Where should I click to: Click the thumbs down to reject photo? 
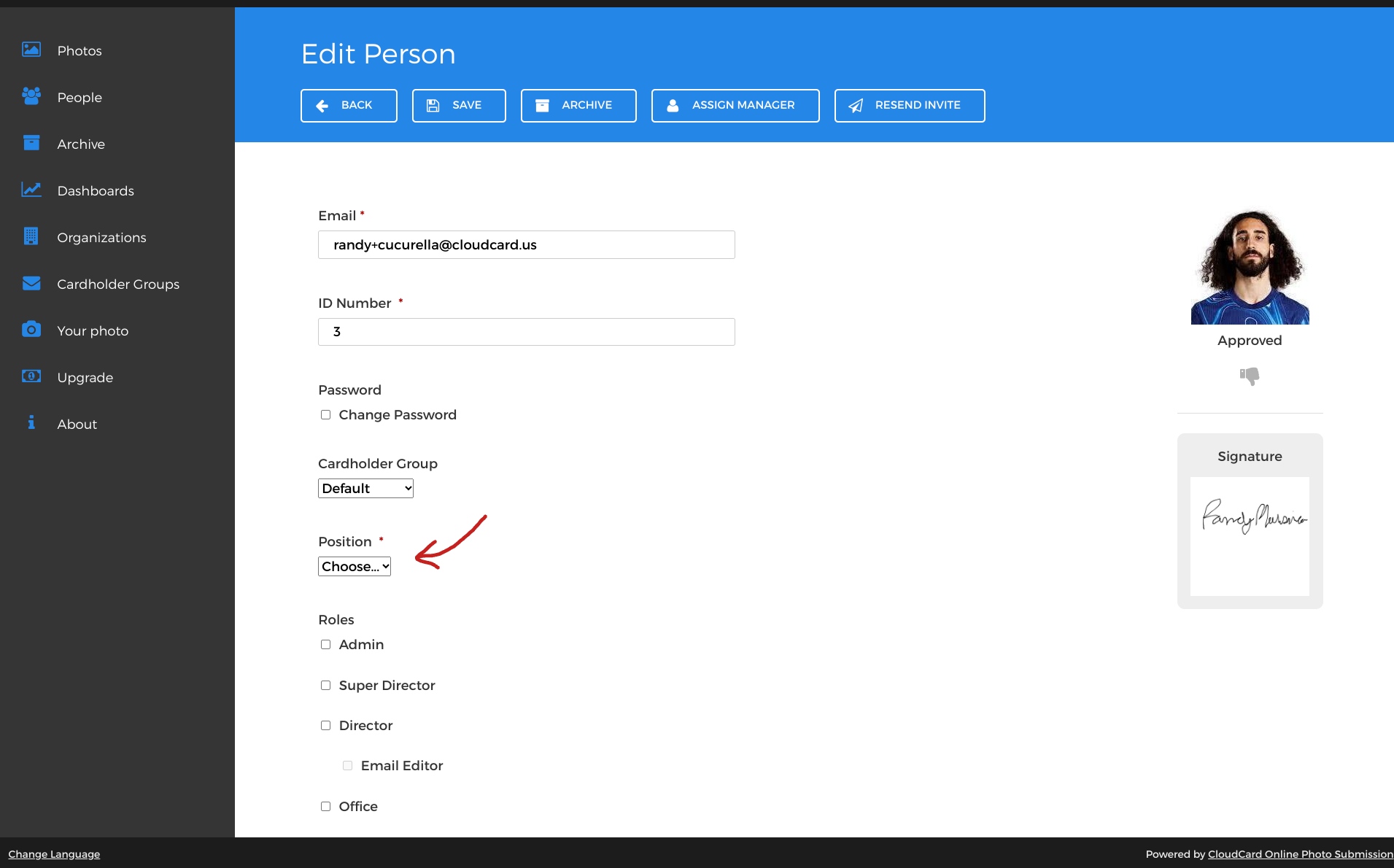[x=1249, y=376]
